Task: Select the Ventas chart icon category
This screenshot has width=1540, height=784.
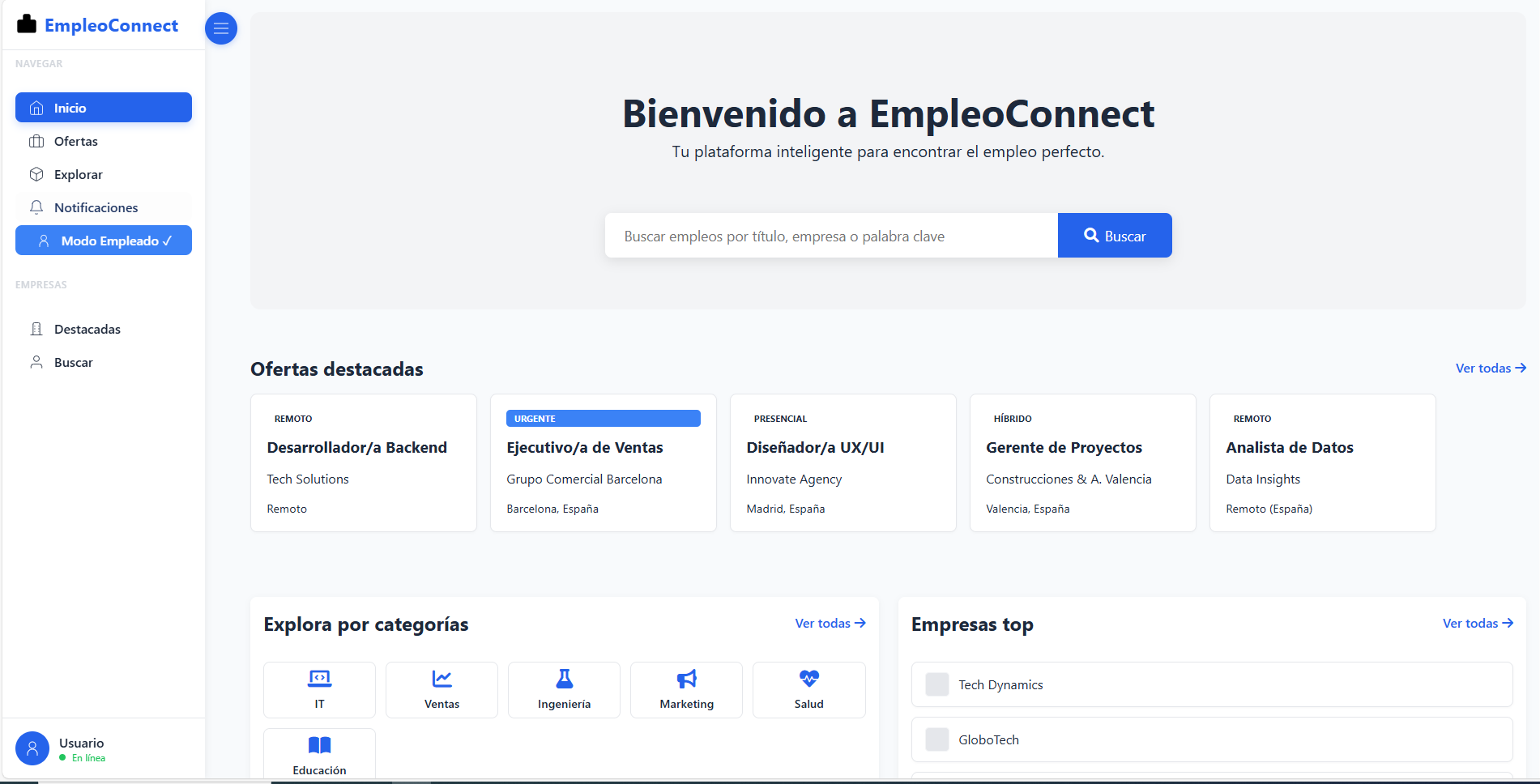Action: point(442,679)
